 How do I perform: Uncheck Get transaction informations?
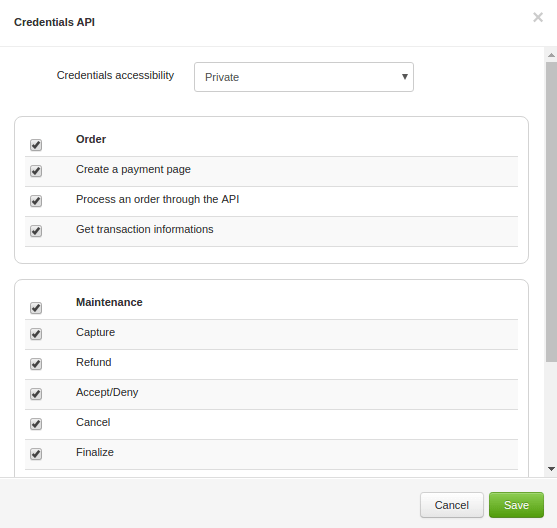coord(36,231)
